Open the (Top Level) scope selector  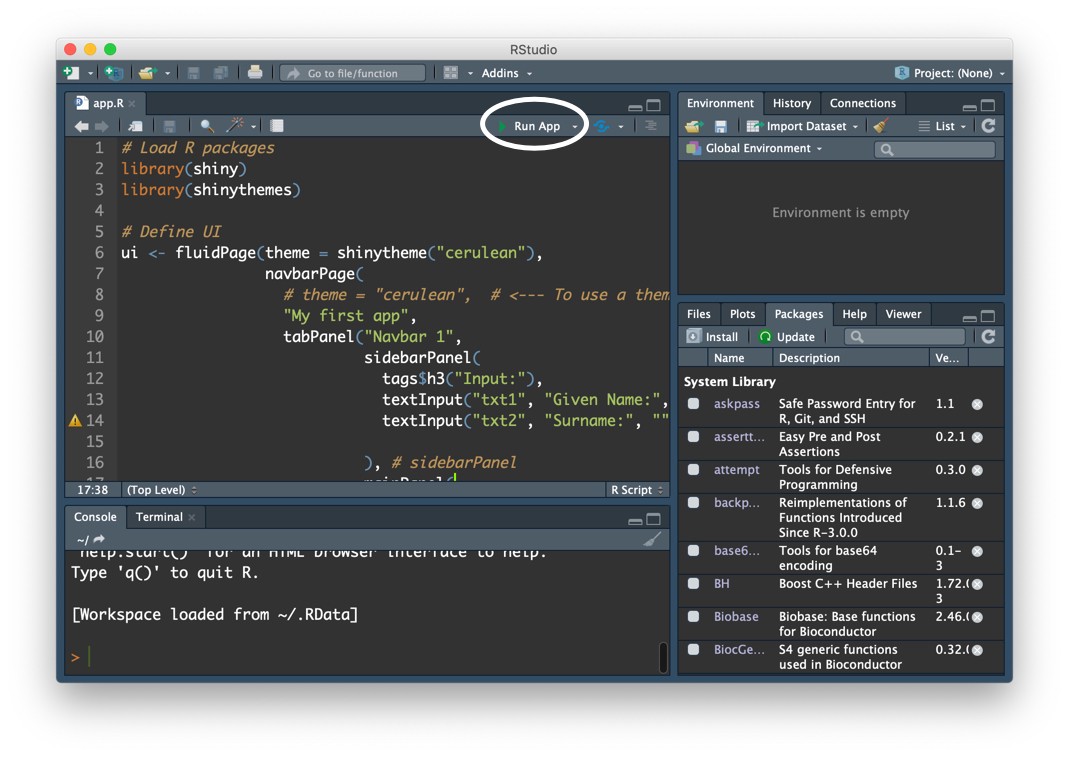[x=162, y=490]
